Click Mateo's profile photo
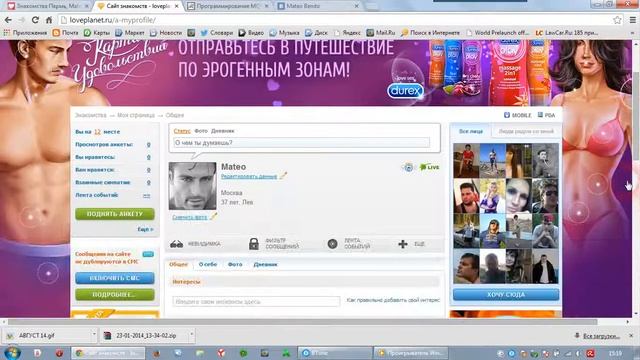 click(193, 186)
